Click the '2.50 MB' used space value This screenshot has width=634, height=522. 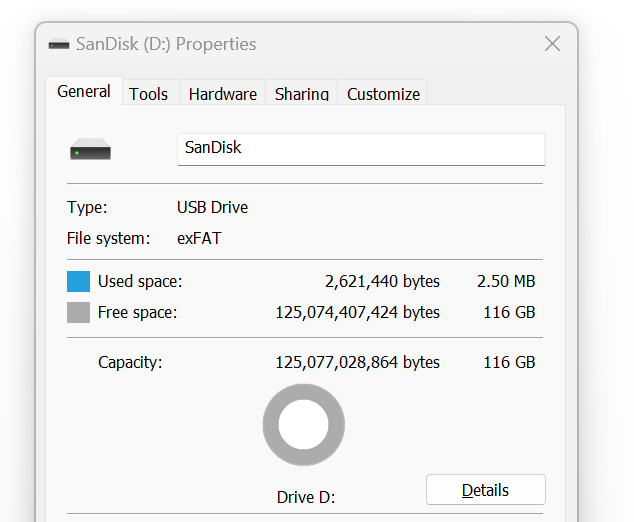[506, 281]
